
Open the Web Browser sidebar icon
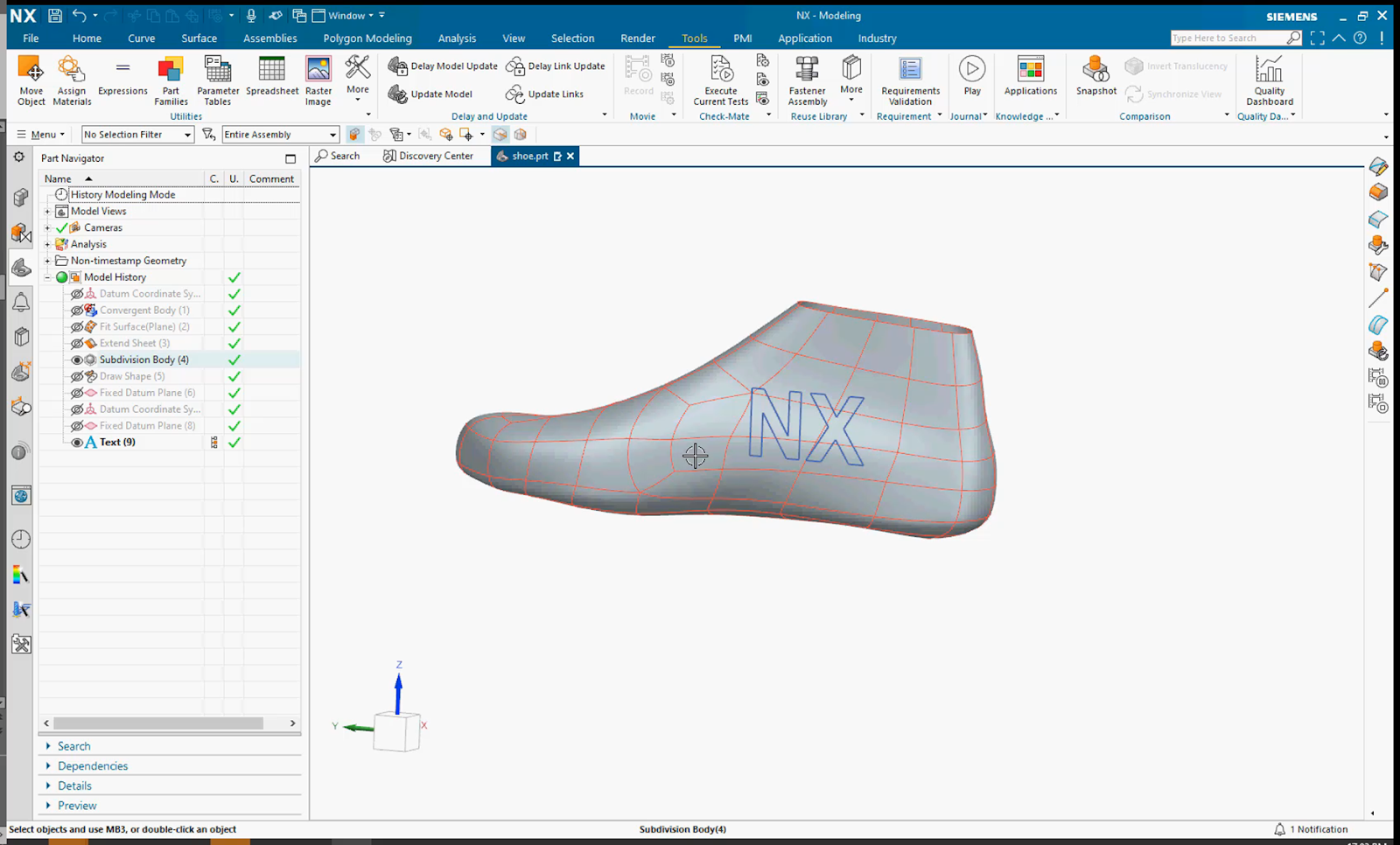pyautogui.click(x=21, y=496)
